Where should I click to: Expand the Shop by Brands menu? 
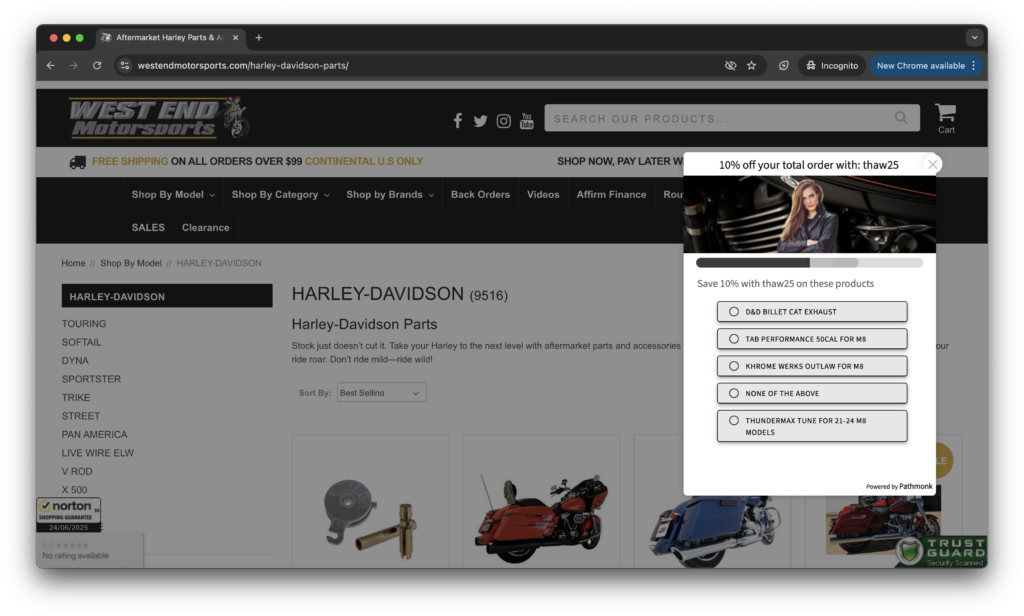[x=390, y=195]
